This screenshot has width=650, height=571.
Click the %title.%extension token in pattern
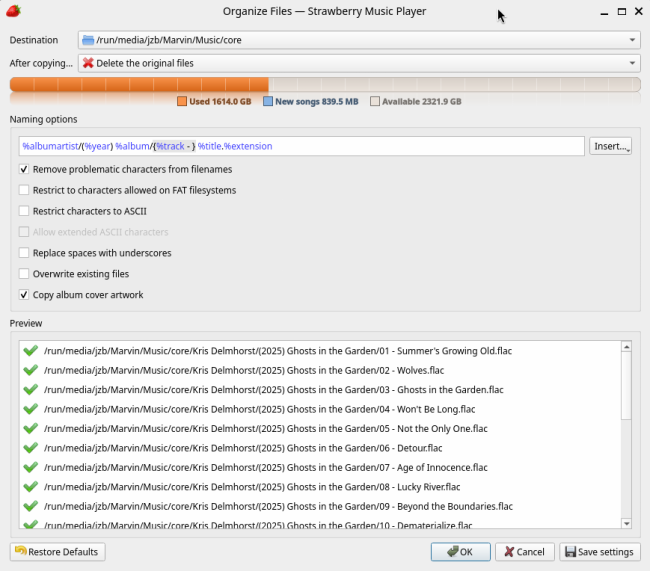click(x=235, y=146)
